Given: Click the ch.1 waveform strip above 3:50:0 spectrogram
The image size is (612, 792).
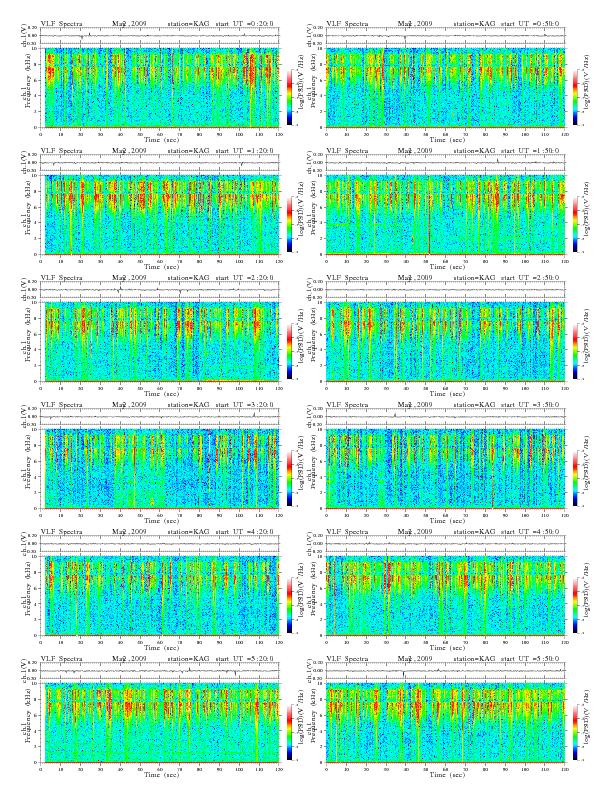Looking at the screenshot, I should 445,417.
